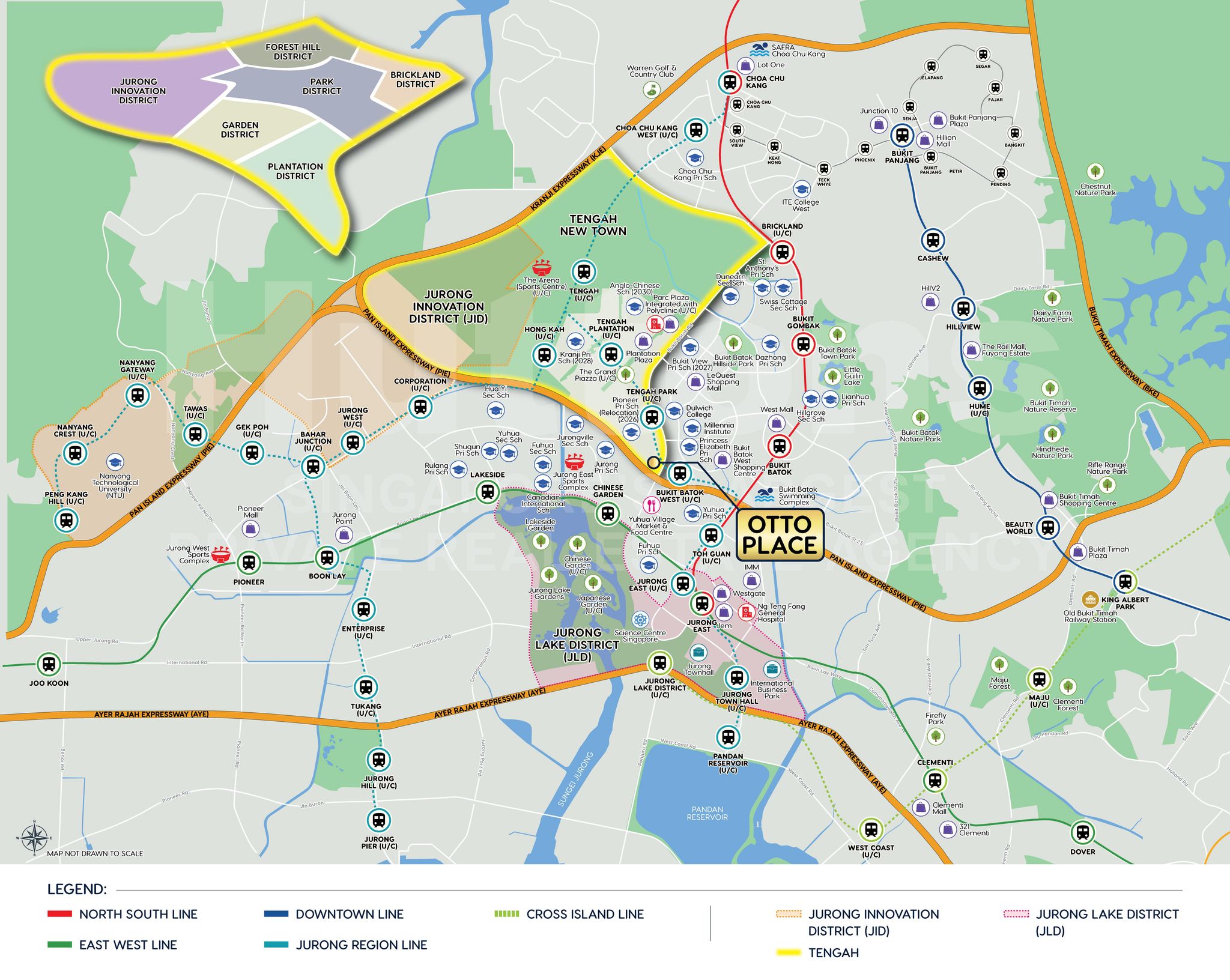The width and height of the screenshot is (1230, 980).
Task: Click the North South Line red legend swatch
Action: pyautogui.click(x=59, y=914)
